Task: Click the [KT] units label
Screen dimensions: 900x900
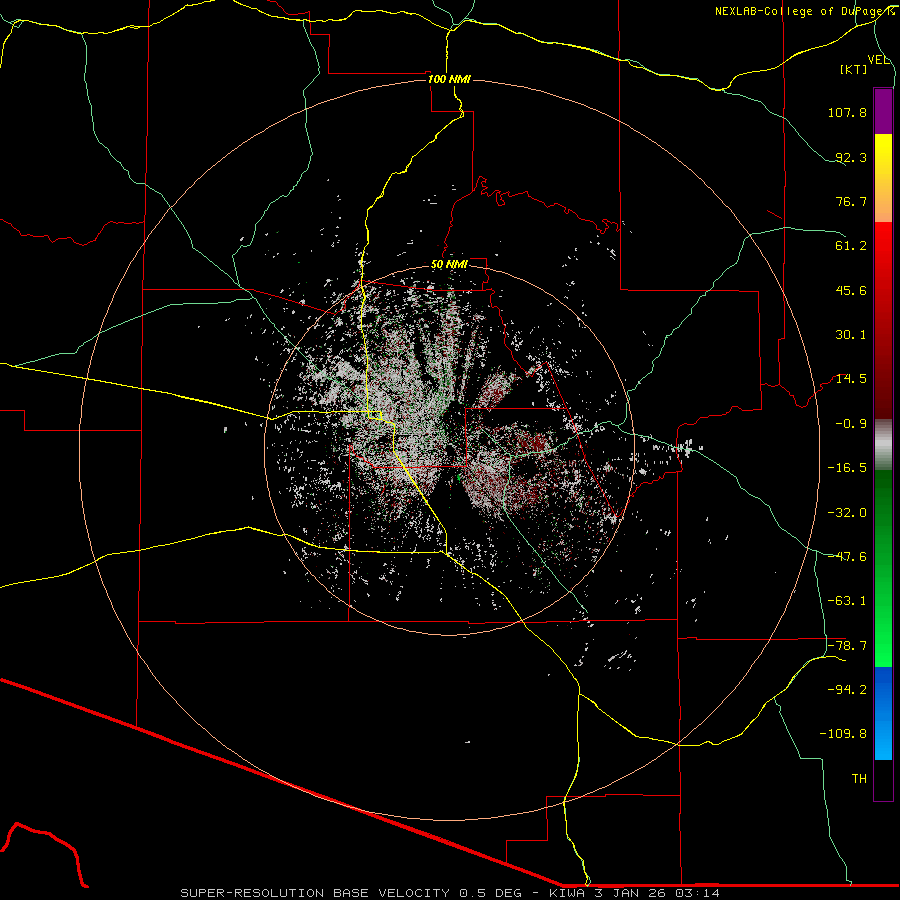Action: (854, 69)
